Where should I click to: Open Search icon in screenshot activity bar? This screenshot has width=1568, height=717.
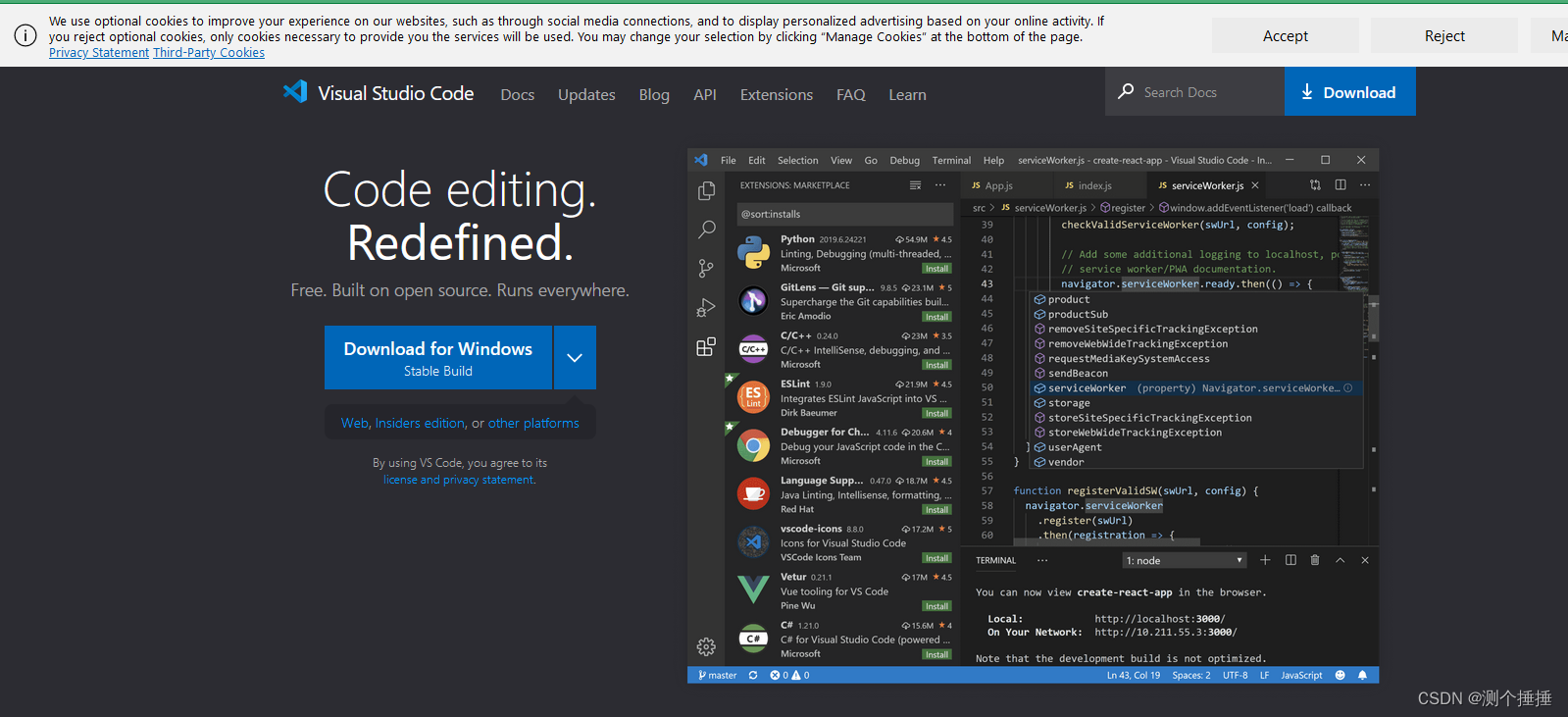[706, 230]
